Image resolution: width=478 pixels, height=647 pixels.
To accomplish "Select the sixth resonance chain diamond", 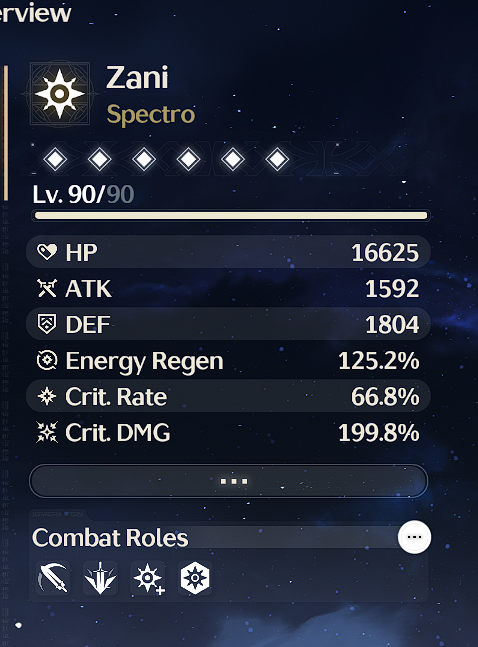I will click(x=277, y=159).
